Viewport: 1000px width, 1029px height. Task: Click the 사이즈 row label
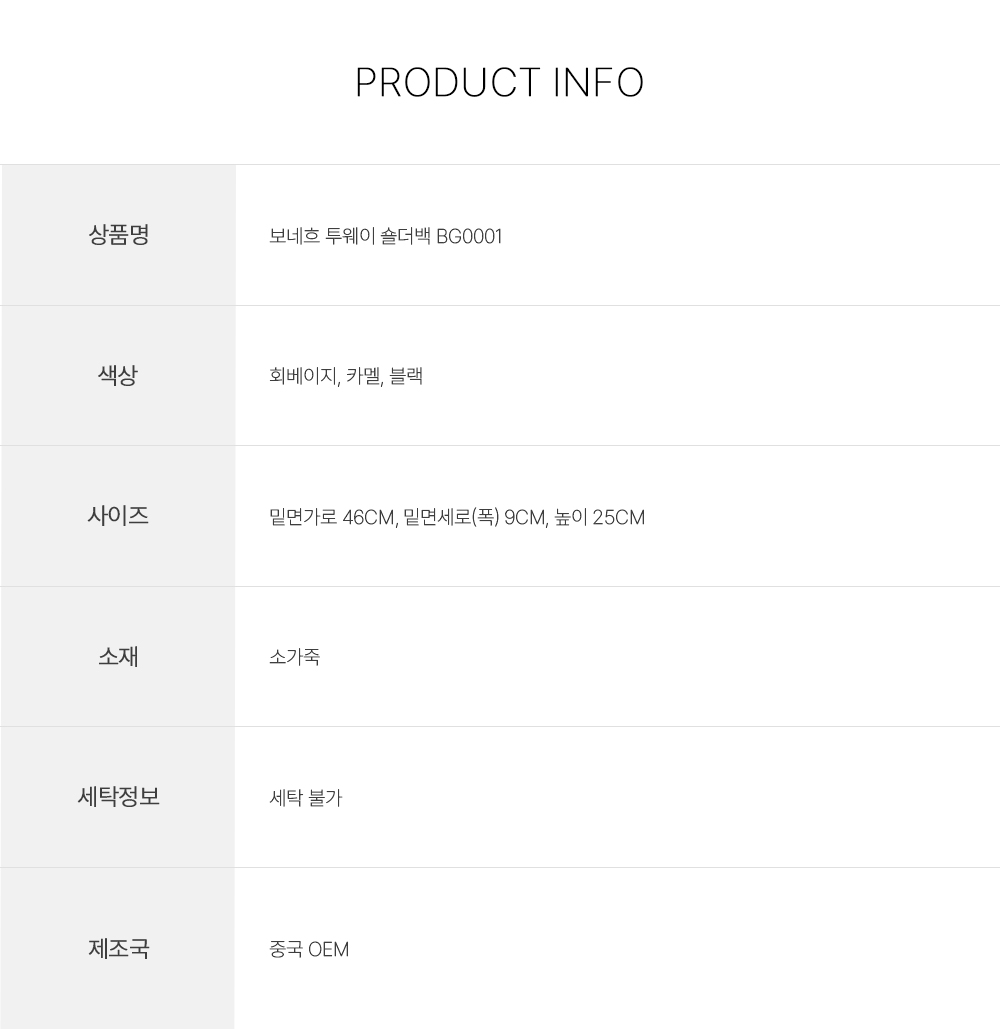click(x=118, y=517)
